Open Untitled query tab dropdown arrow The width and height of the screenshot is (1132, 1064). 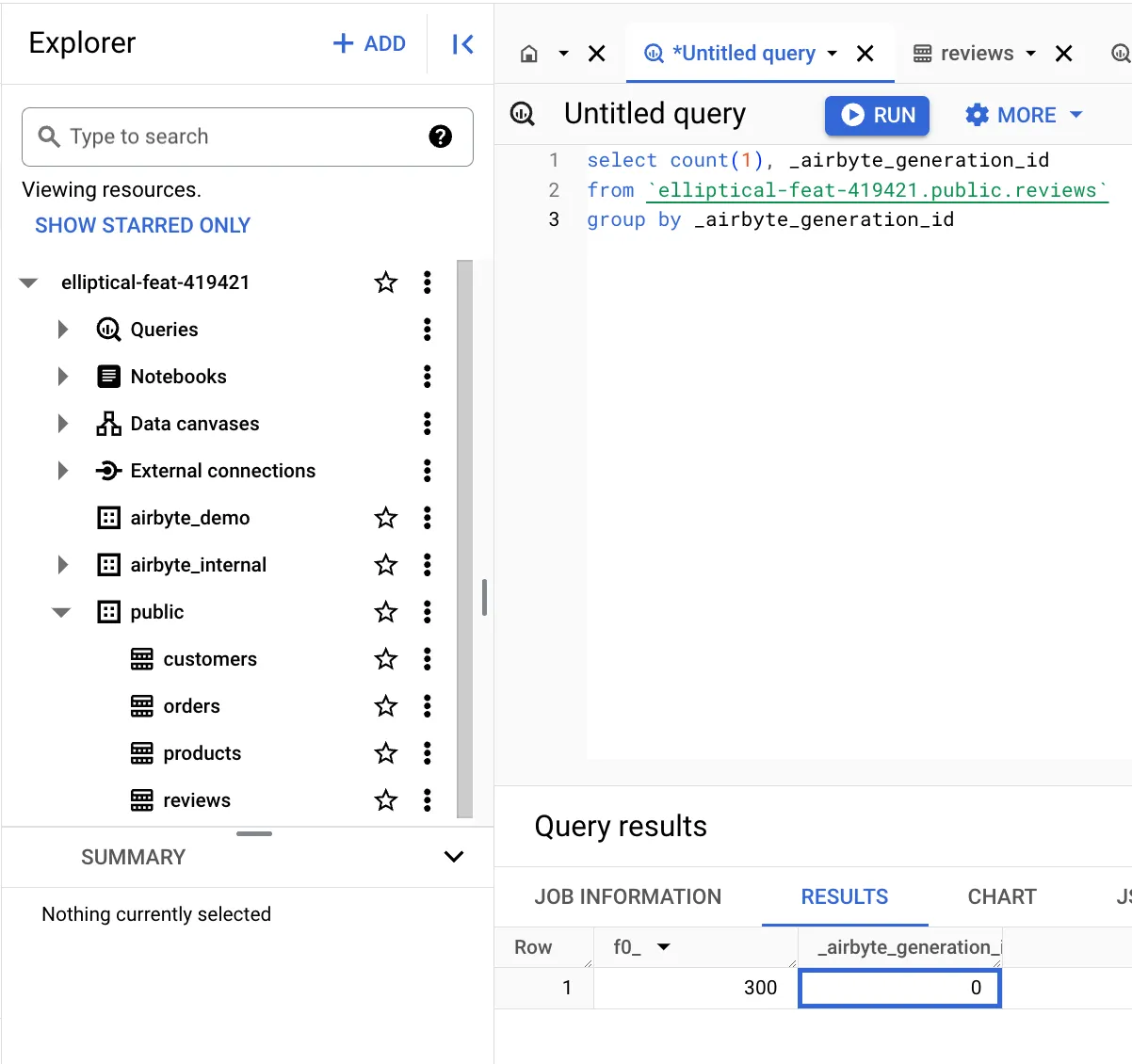(833, 54)
